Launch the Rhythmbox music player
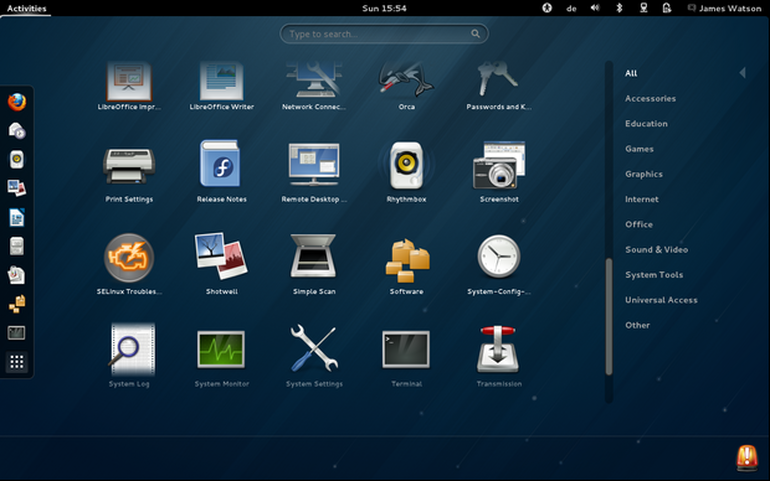This screenshot has width=770, height=481. coord(406,171)
